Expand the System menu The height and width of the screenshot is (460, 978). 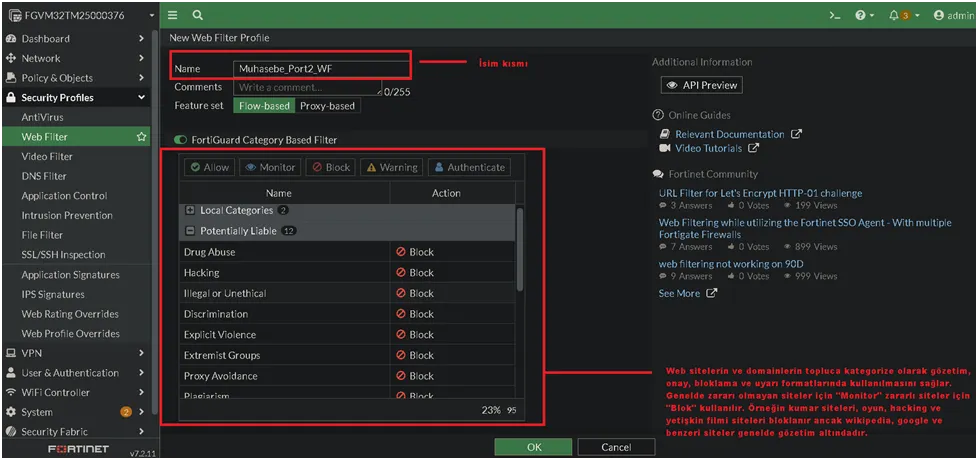(75, 412)
